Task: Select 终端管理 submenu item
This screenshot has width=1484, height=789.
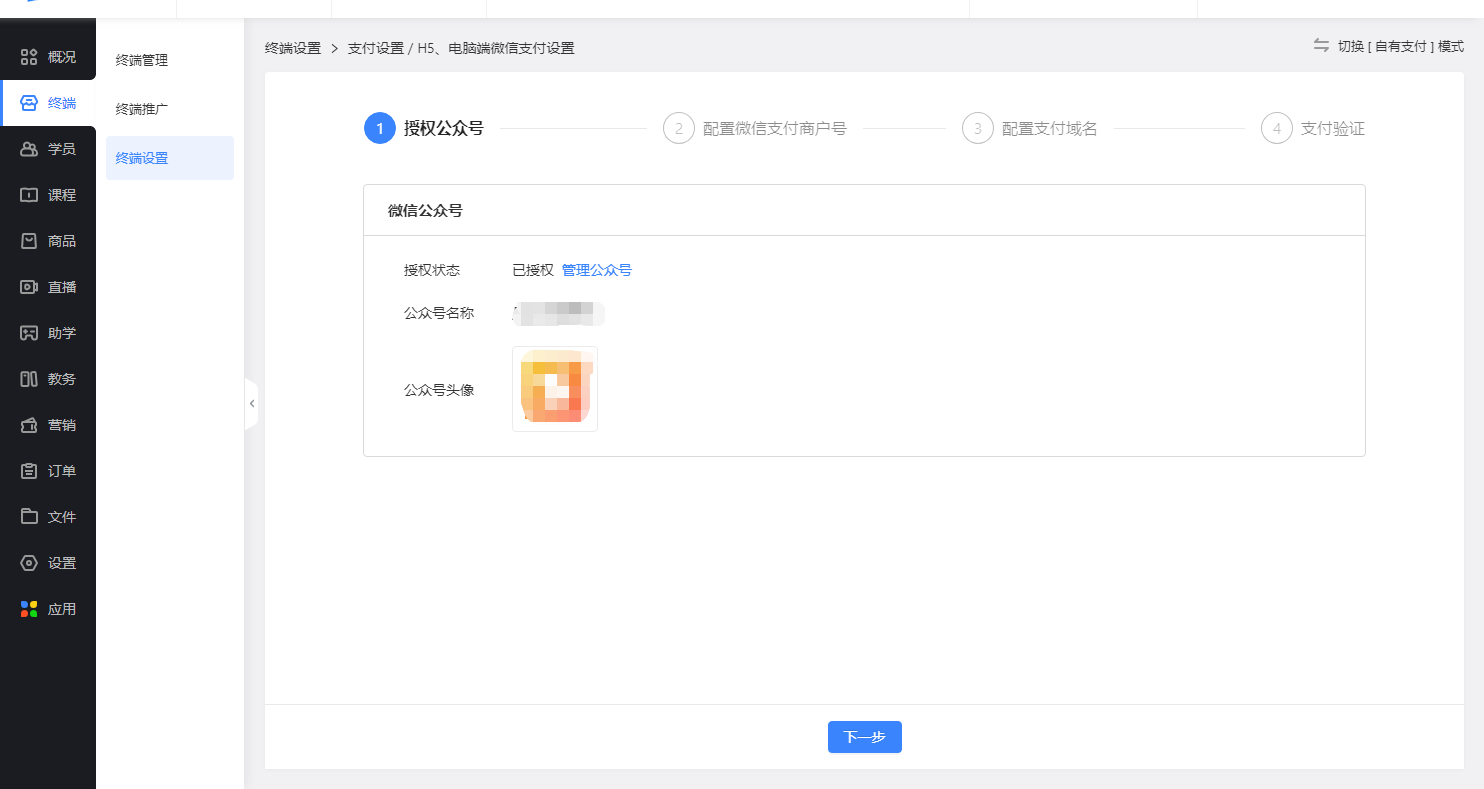Action: click(142, 60)
